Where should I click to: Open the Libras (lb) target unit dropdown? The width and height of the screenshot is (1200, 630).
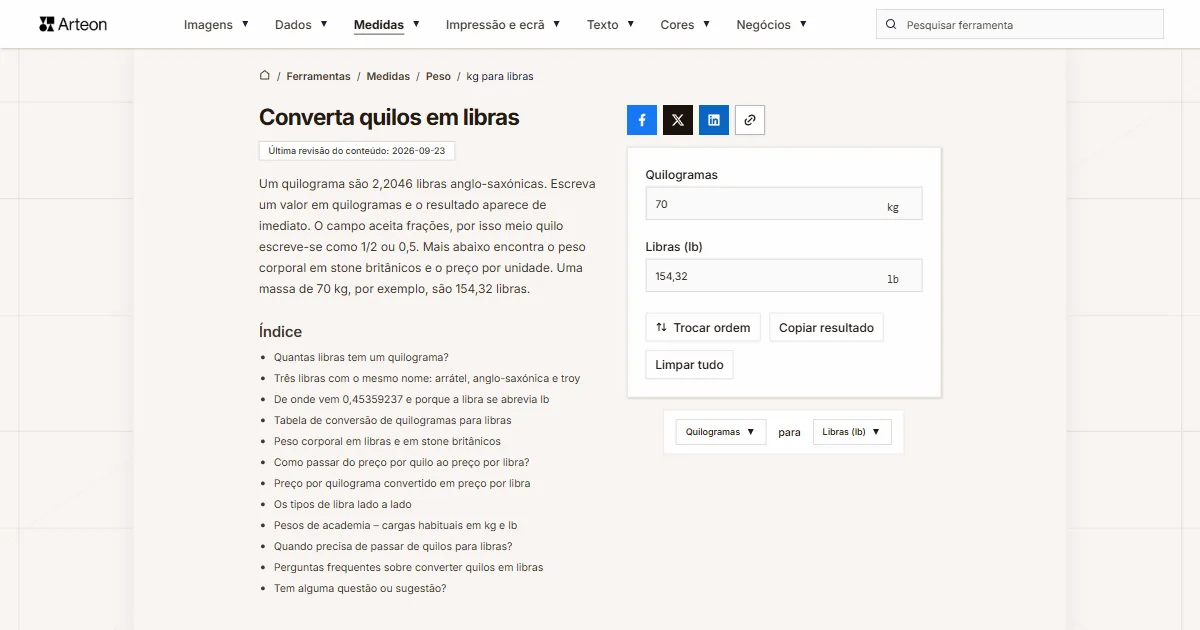[852, 432]
